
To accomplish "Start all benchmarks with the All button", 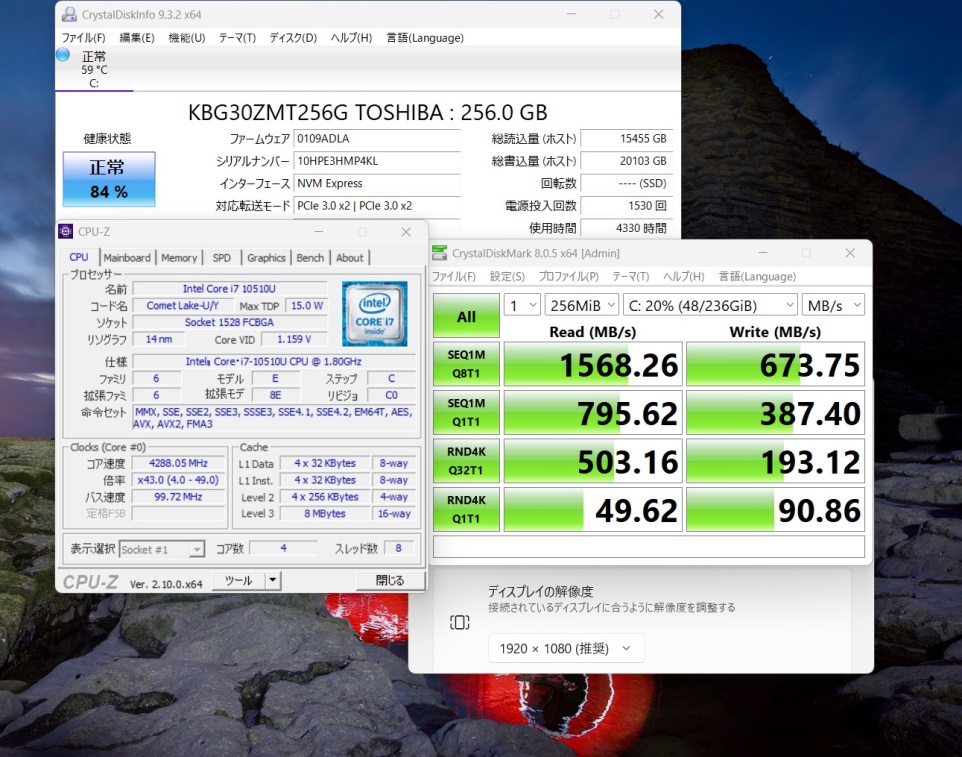I will [x=466, y=316].
